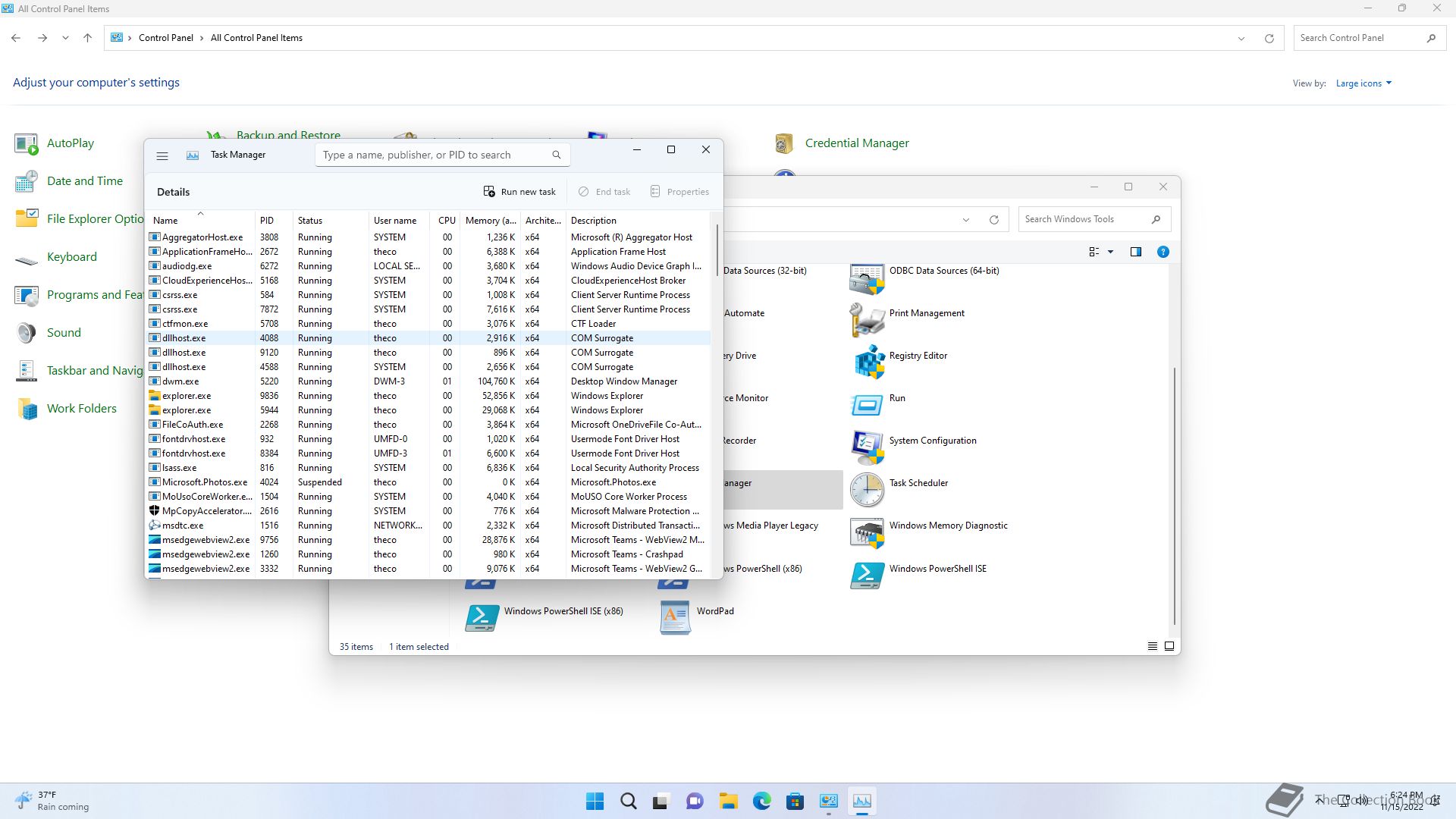Click Search Windows Tools field
This screenshot has height=819, width=1456.
(x=1094, y=219)
